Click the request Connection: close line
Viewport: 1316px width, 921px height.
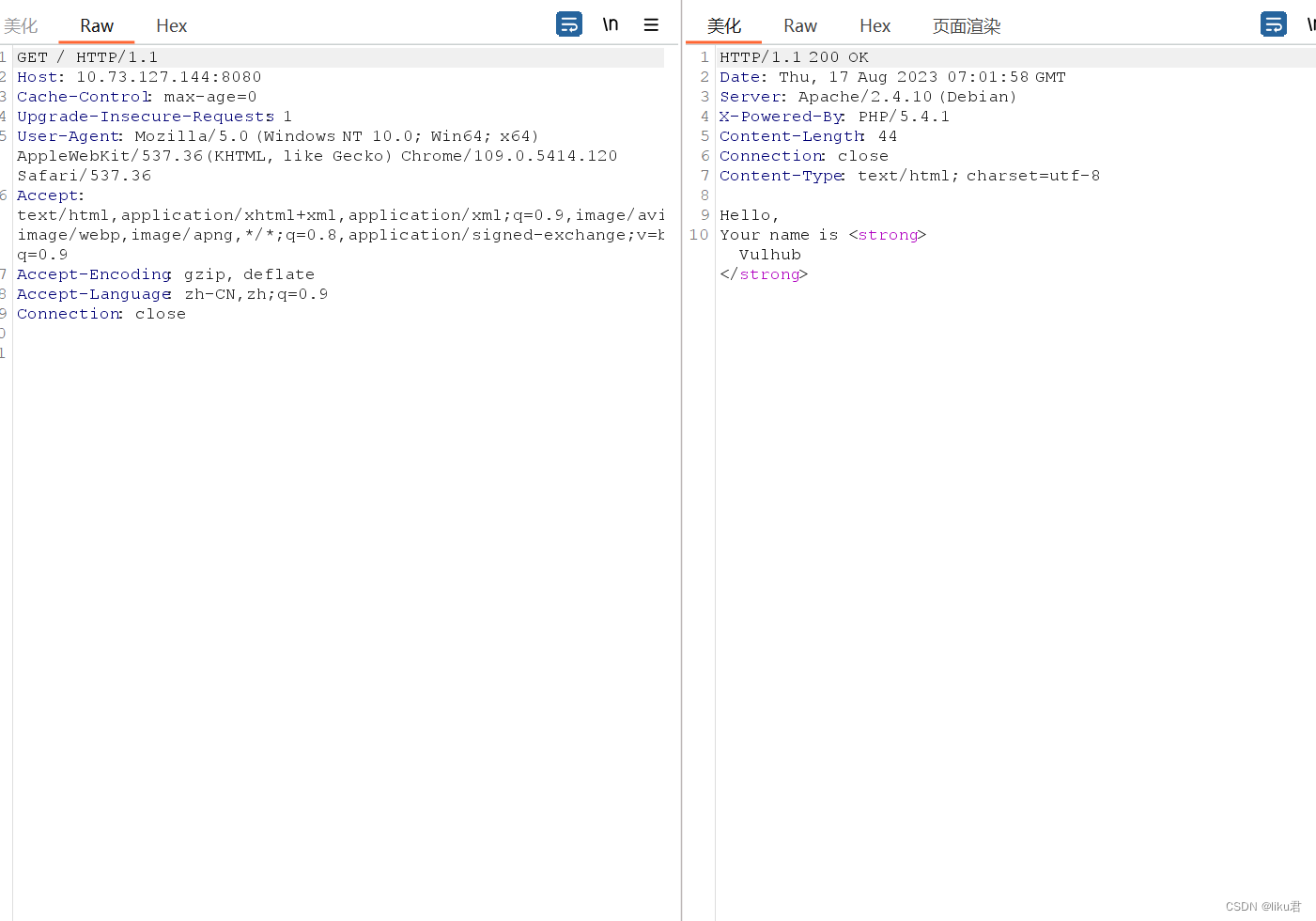[101, 314]
